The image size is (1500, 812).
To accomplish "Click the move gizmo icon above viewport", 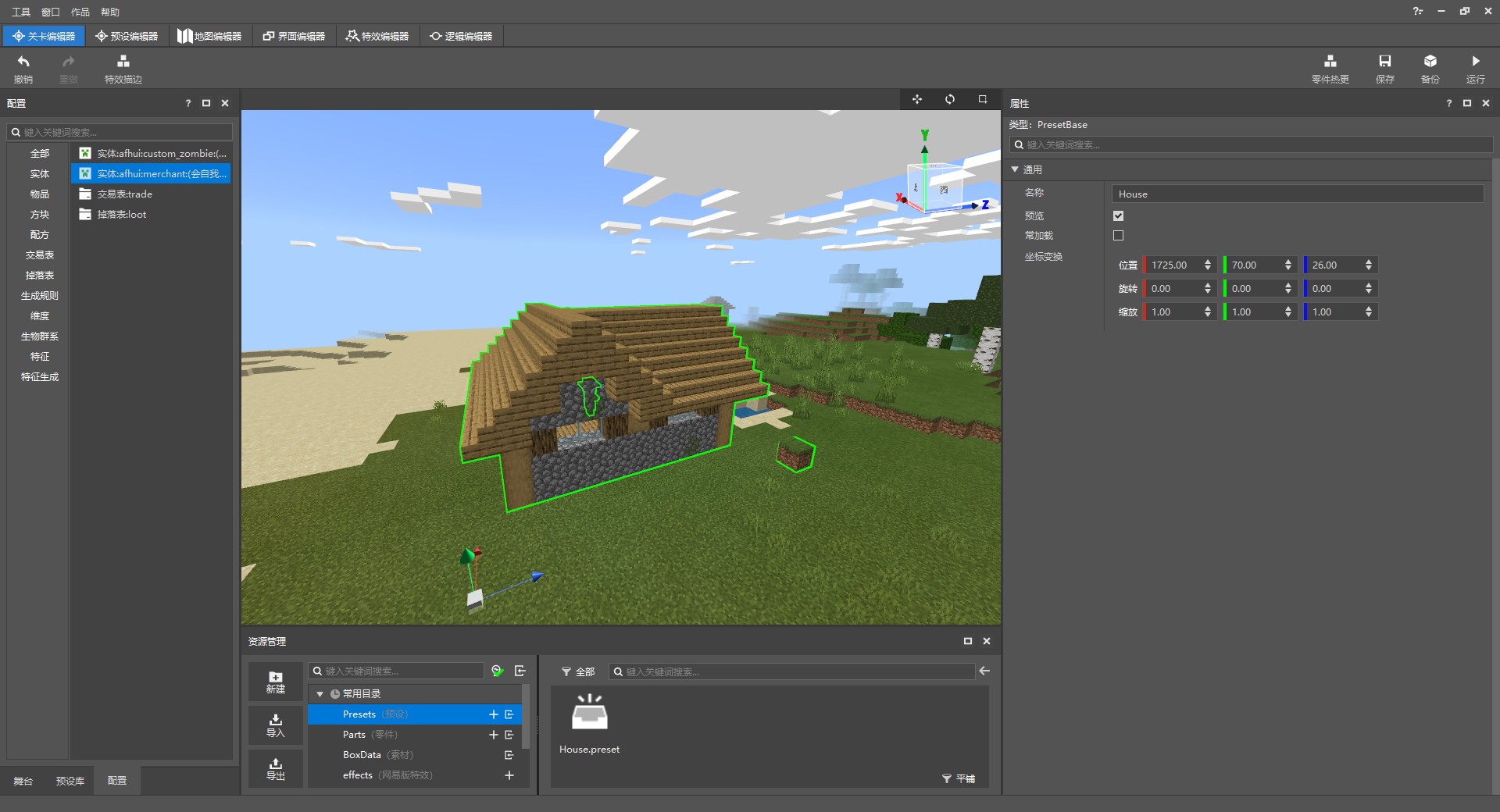I will click(x=917, y=99).
